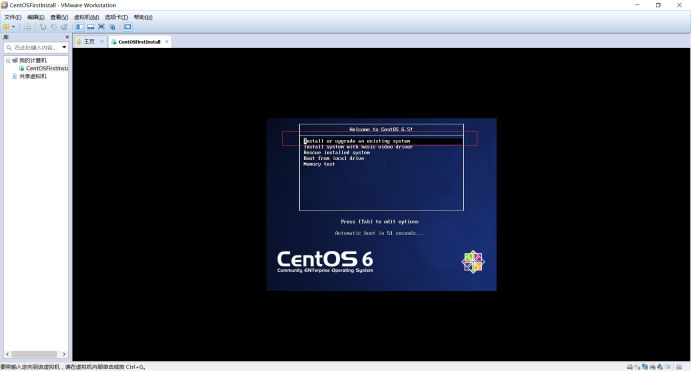Click the CentOS logo in VM screen
The width and height of the screenshot is (692, 371).
point(473,262)
